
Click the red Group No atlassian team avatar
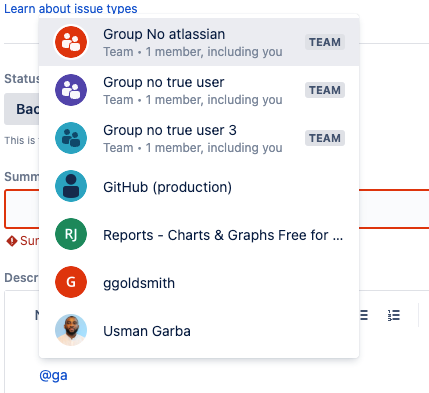(71, 42)
